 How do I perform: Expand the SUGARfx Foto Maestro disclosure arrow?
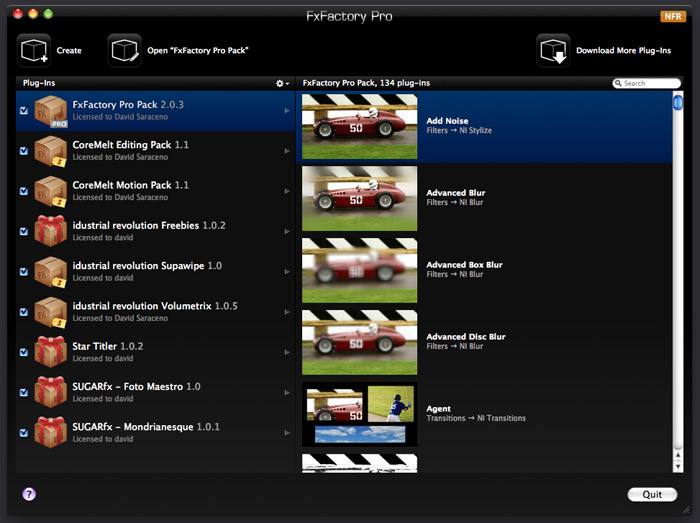[287, 391]
